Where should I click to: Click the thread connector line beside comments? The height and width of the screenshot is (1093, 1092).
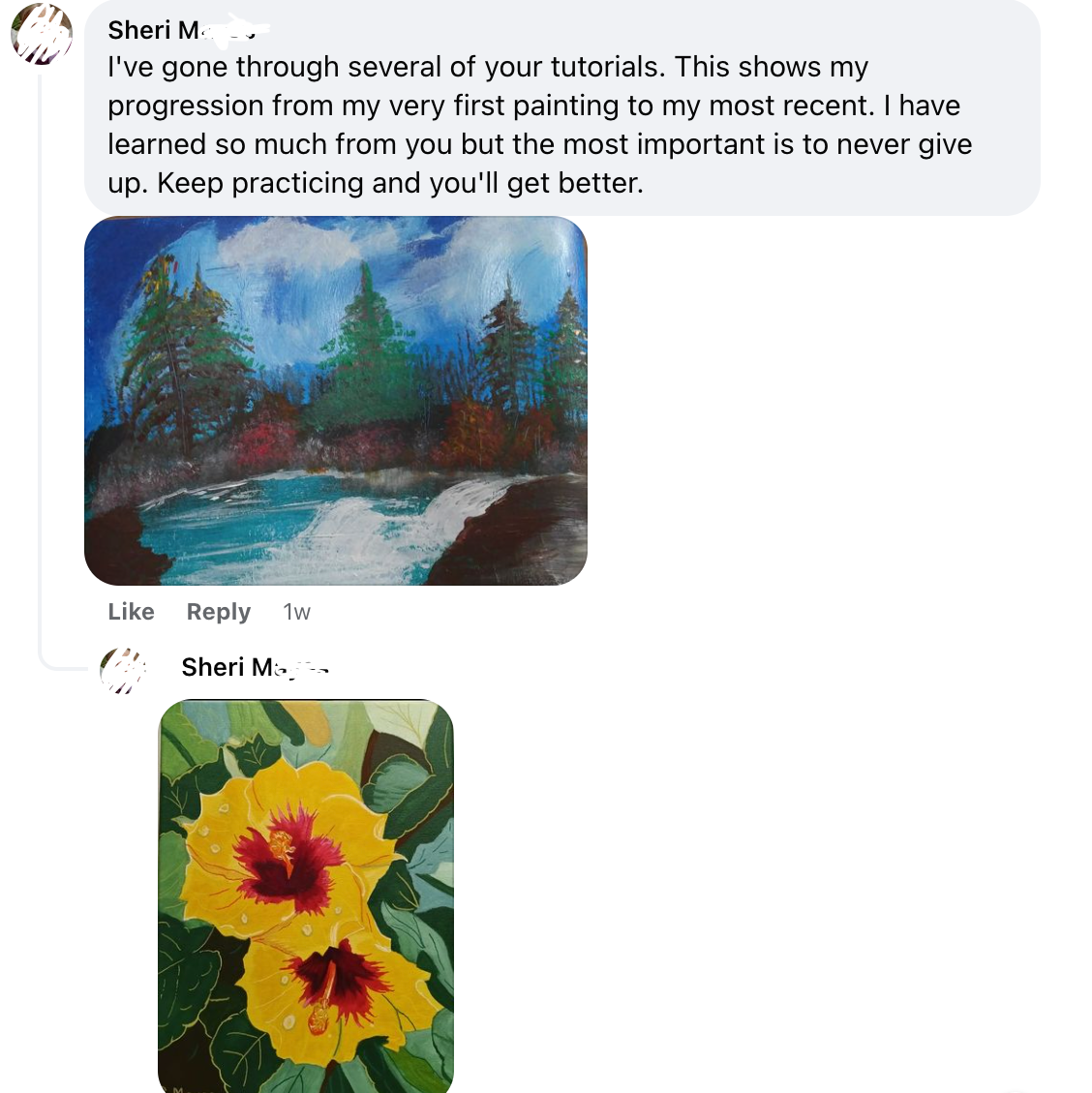pos(40,387)
